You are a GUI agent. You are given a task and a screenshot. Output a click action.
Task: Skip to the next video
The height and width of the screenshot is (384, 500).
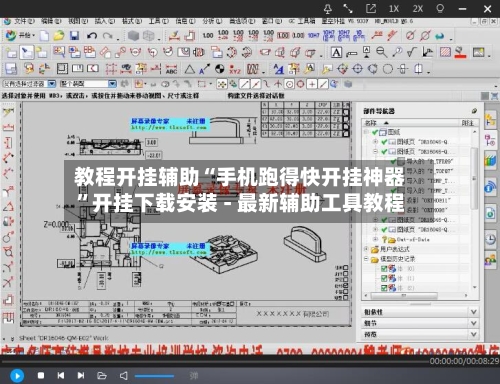click(81, 376)
